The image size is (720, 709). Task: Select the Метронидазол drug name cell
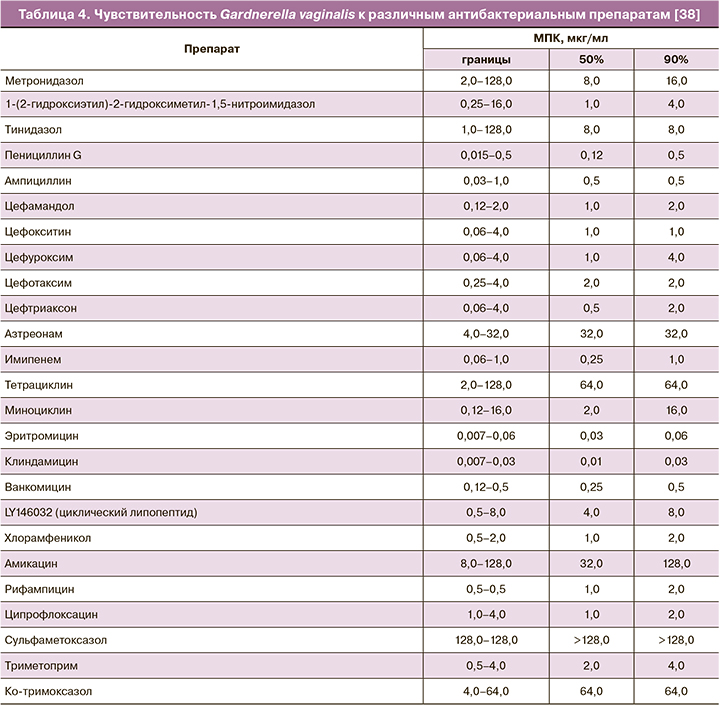pyautogui.click(x=45, y=80)
